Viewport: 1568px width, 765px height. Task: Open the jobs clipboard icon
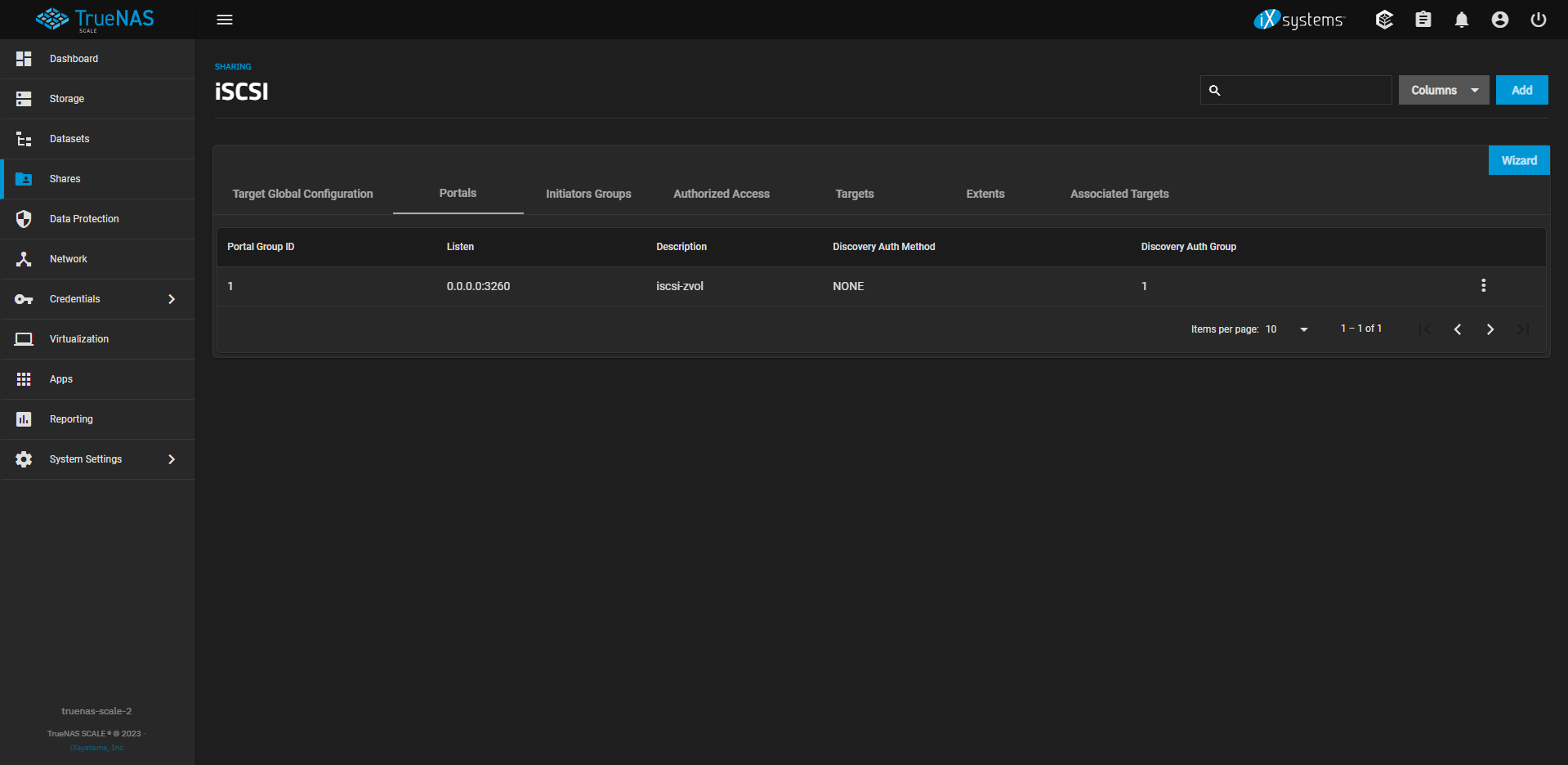tap(1423, 20)
